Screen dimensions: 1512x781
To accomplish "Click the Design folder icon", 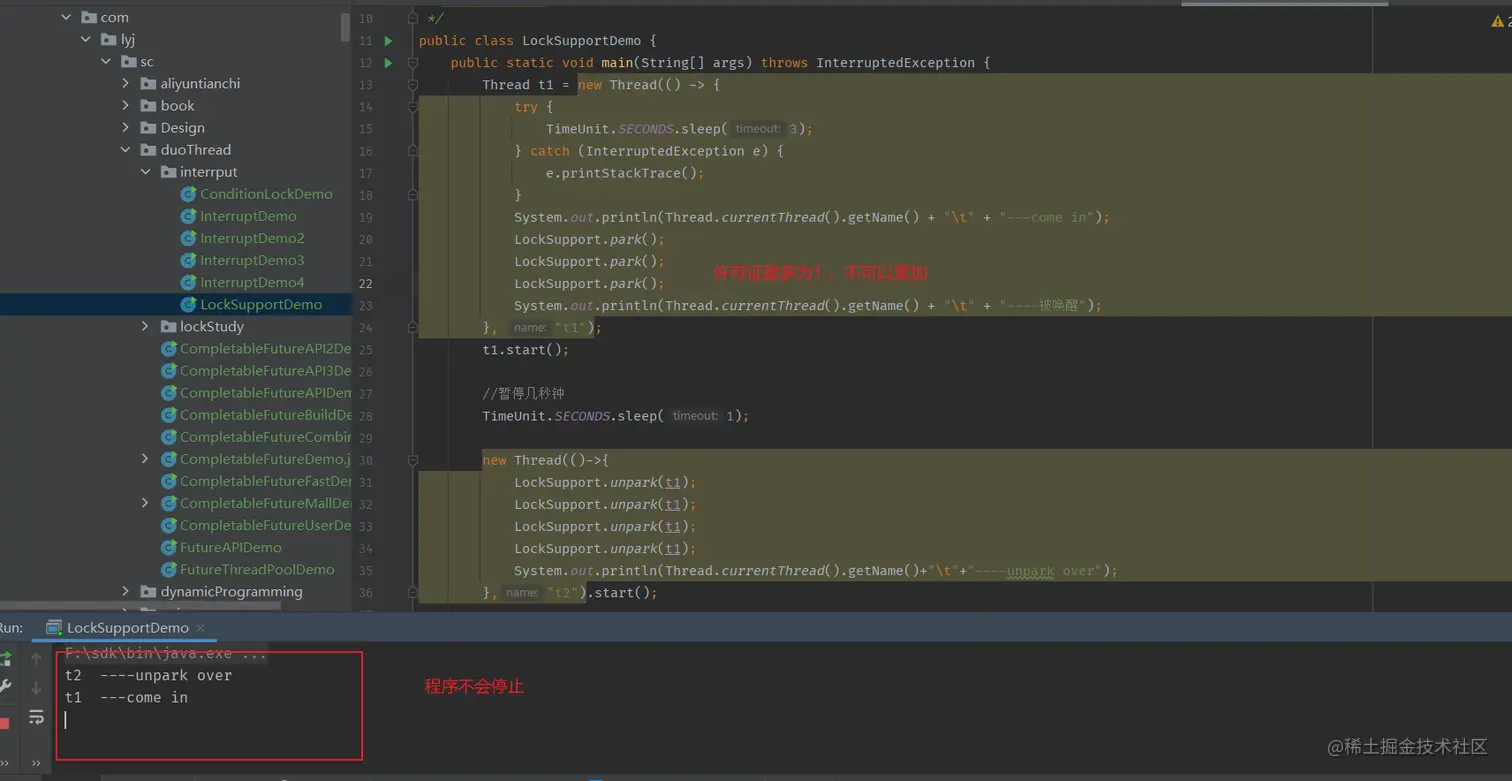I will tap(148, 128).
